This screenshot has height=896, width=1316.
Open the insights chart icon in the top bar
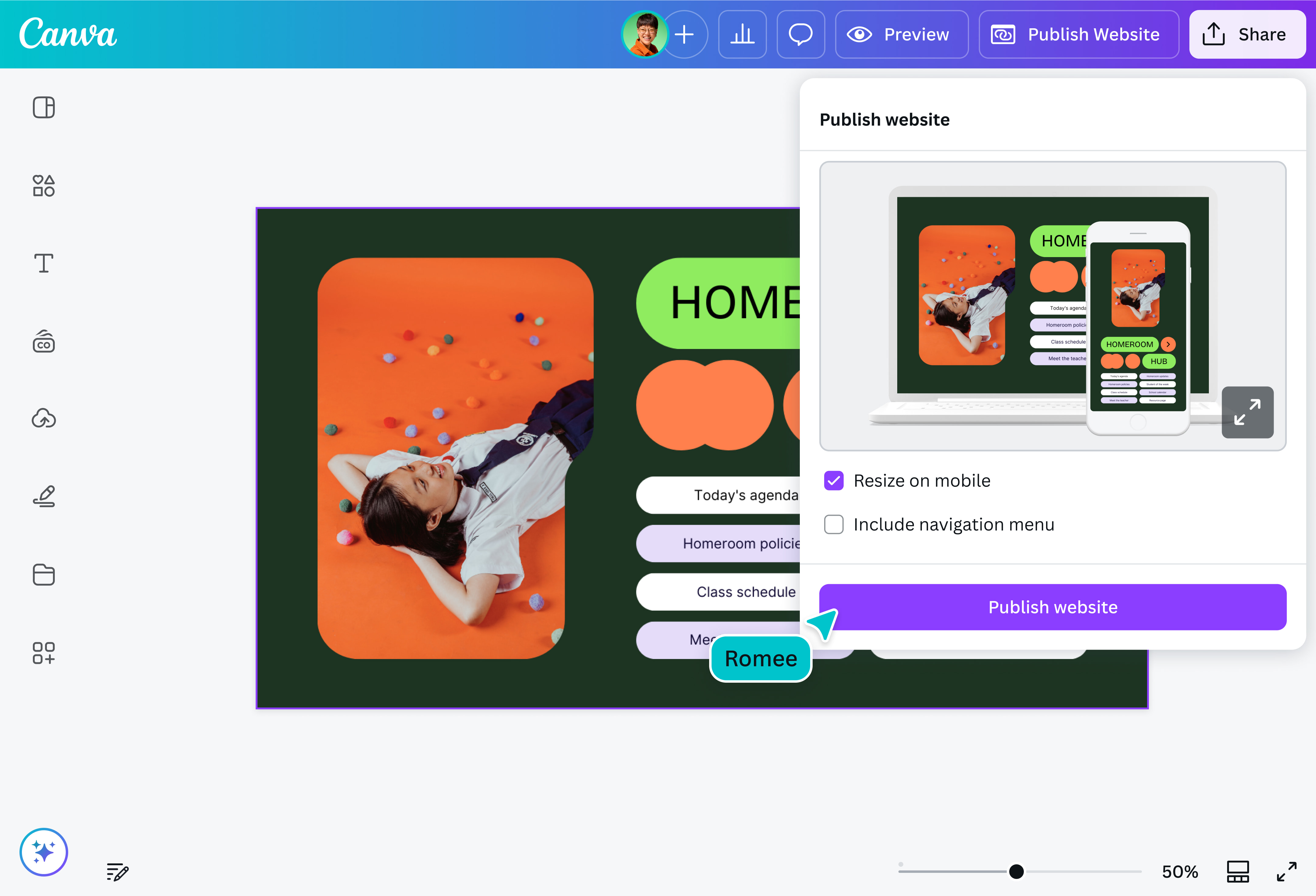(x=742, y=34)
